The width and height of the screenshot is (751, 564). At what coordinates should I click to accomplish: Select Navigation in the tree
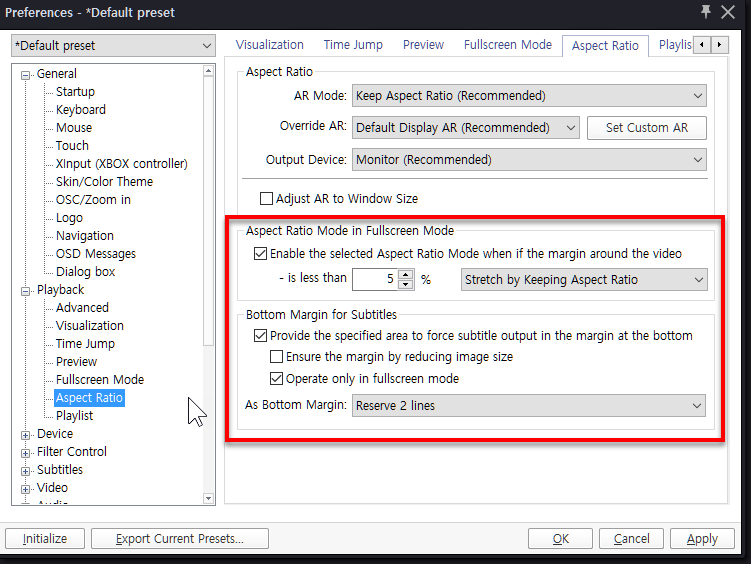(85, 236)
